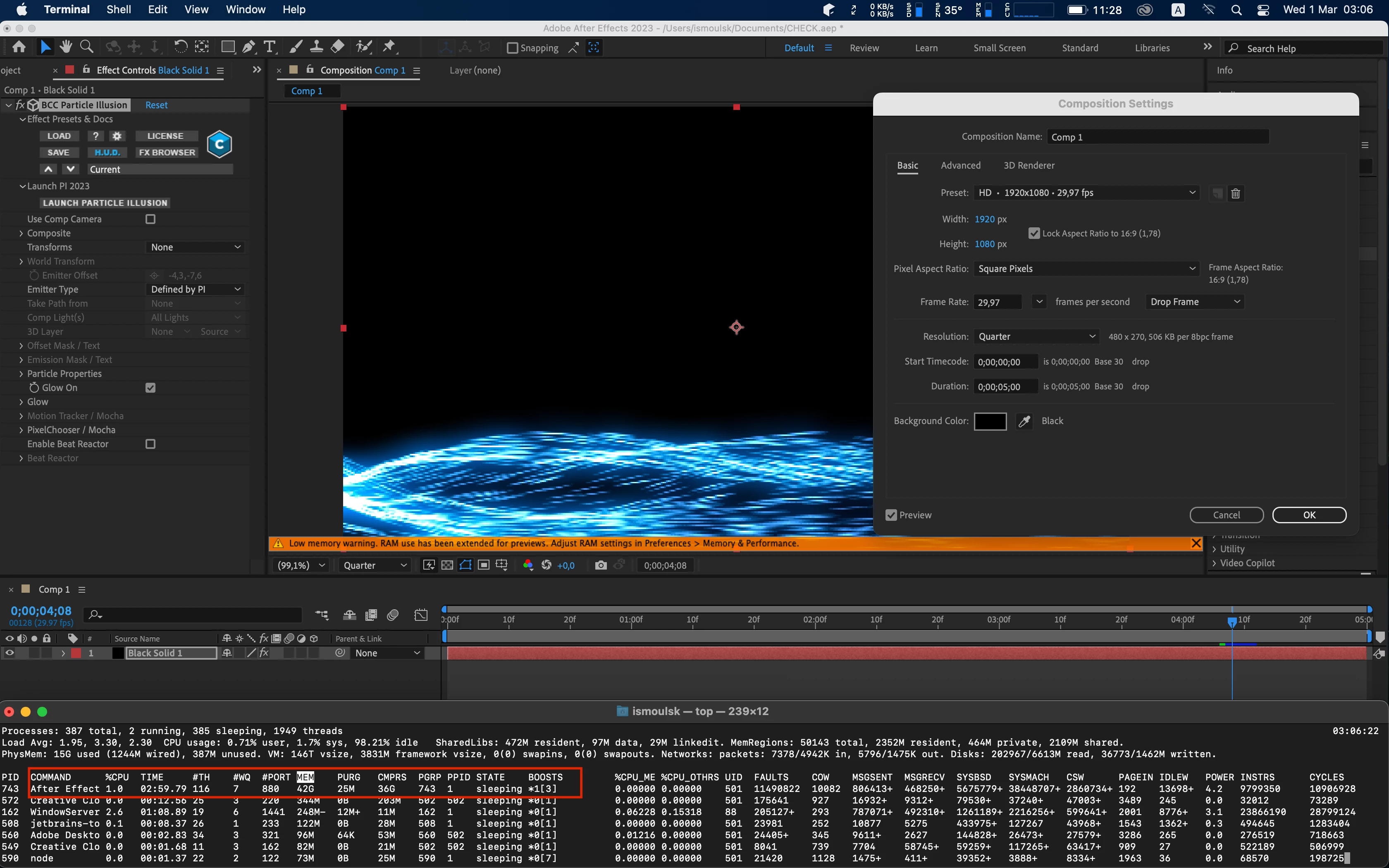Select the Zoom magnifier tool
Viewport: 1389px width, 868px height.
click(x=87, y=46)
